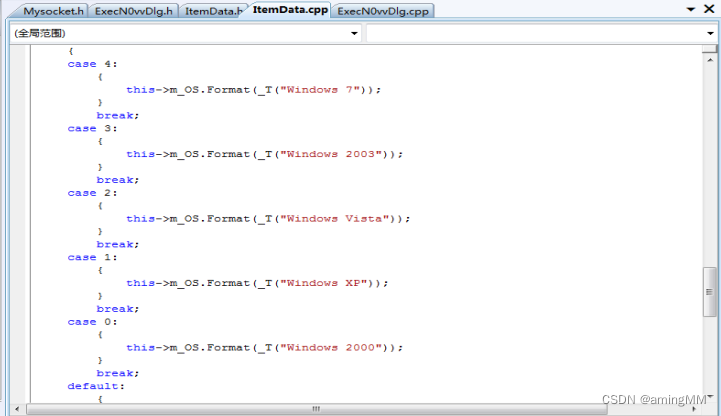Click the editor splitter bar above the scrollbar
721x416 pixels.
pyautogui.click(x=710, y=49)
